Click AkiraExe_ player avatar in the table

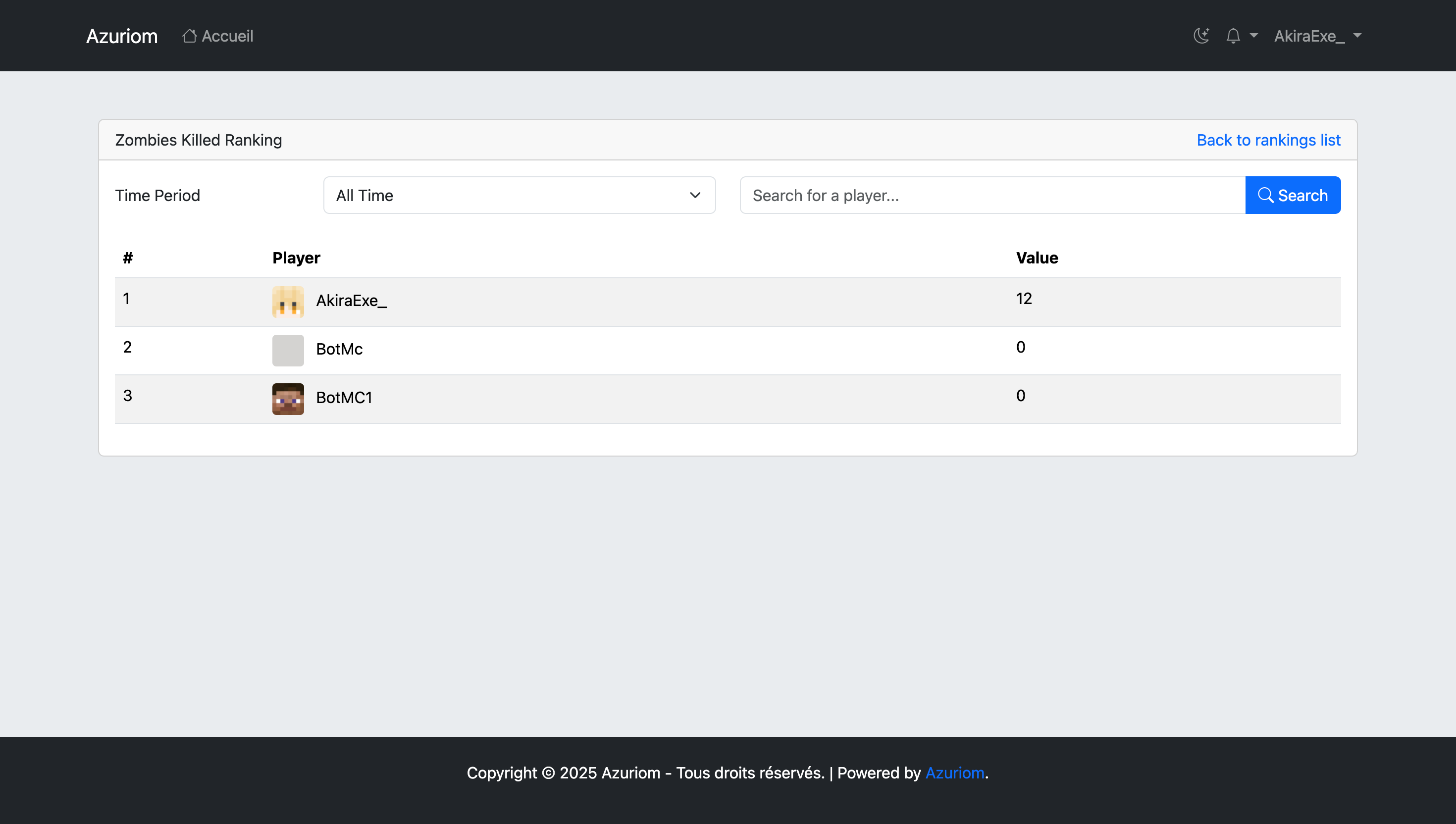(288, 302)
